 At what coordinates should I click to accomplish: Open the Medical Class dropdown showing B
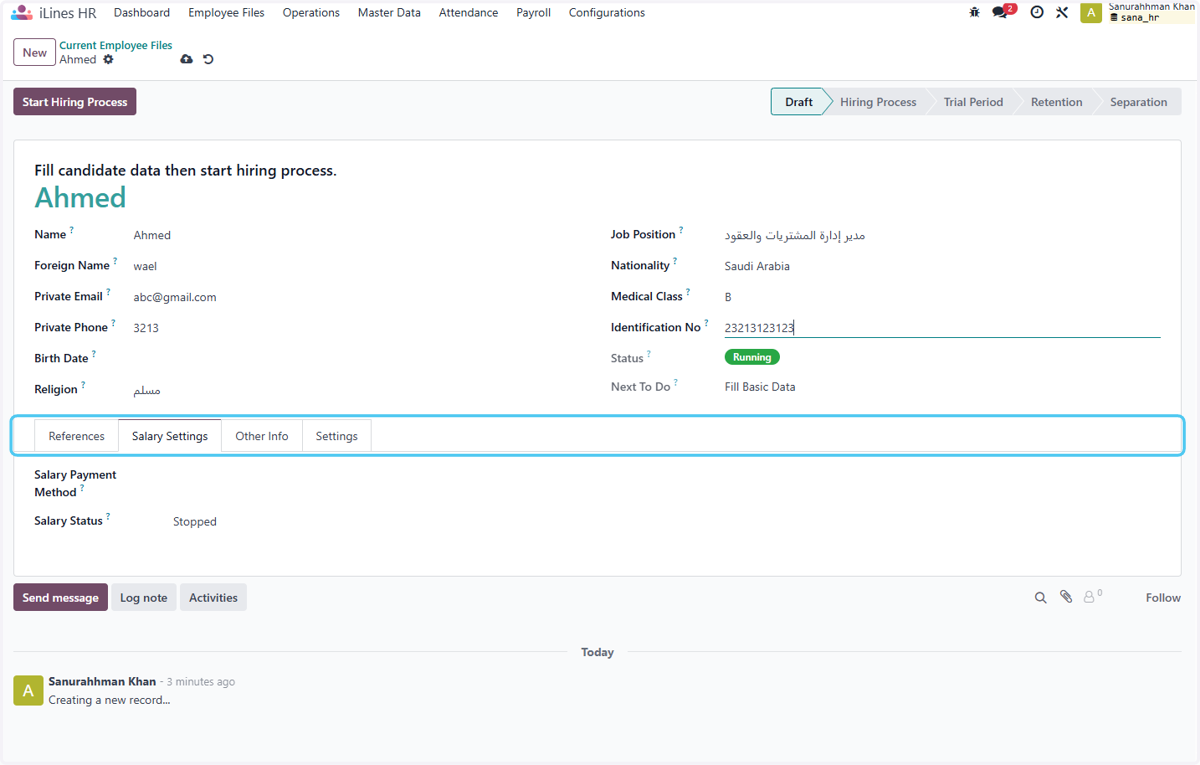tap(942, 297)
